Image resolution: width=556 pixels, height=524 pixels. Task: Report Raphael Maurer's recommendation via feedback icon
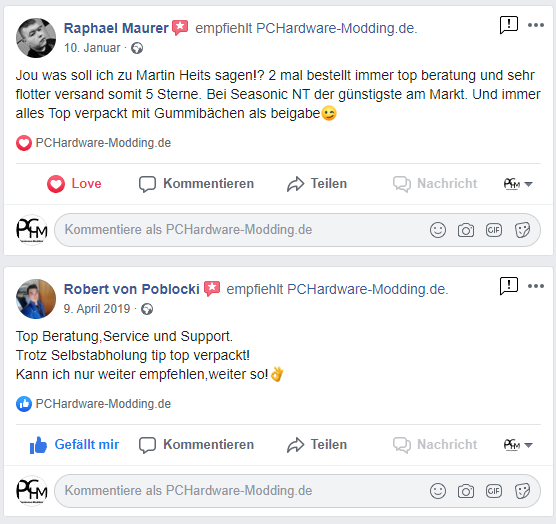(509, 25)
